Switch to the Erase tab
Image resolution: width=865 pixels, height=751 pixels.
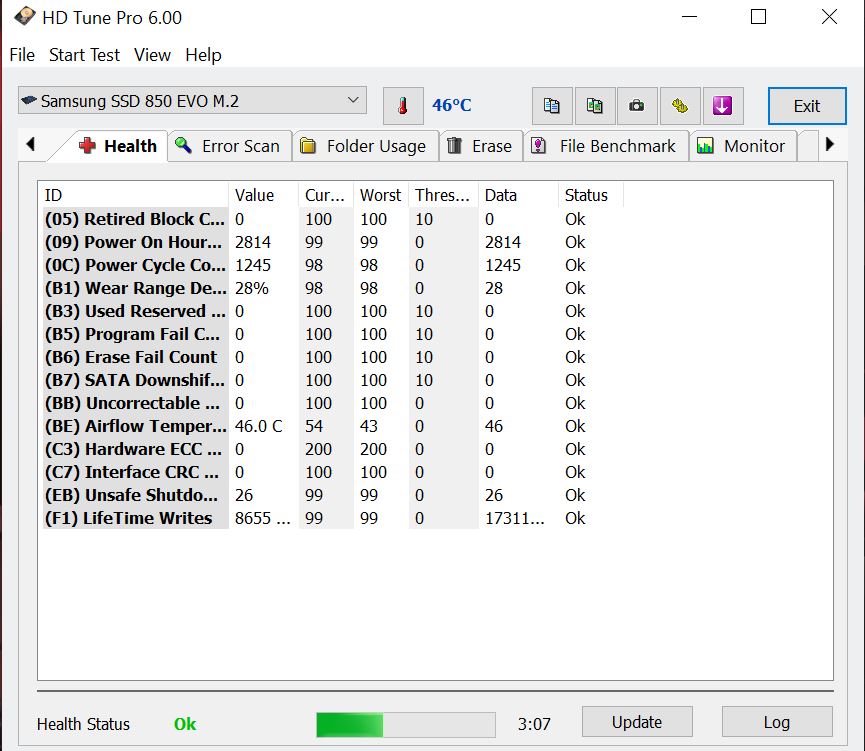(480, 146)
